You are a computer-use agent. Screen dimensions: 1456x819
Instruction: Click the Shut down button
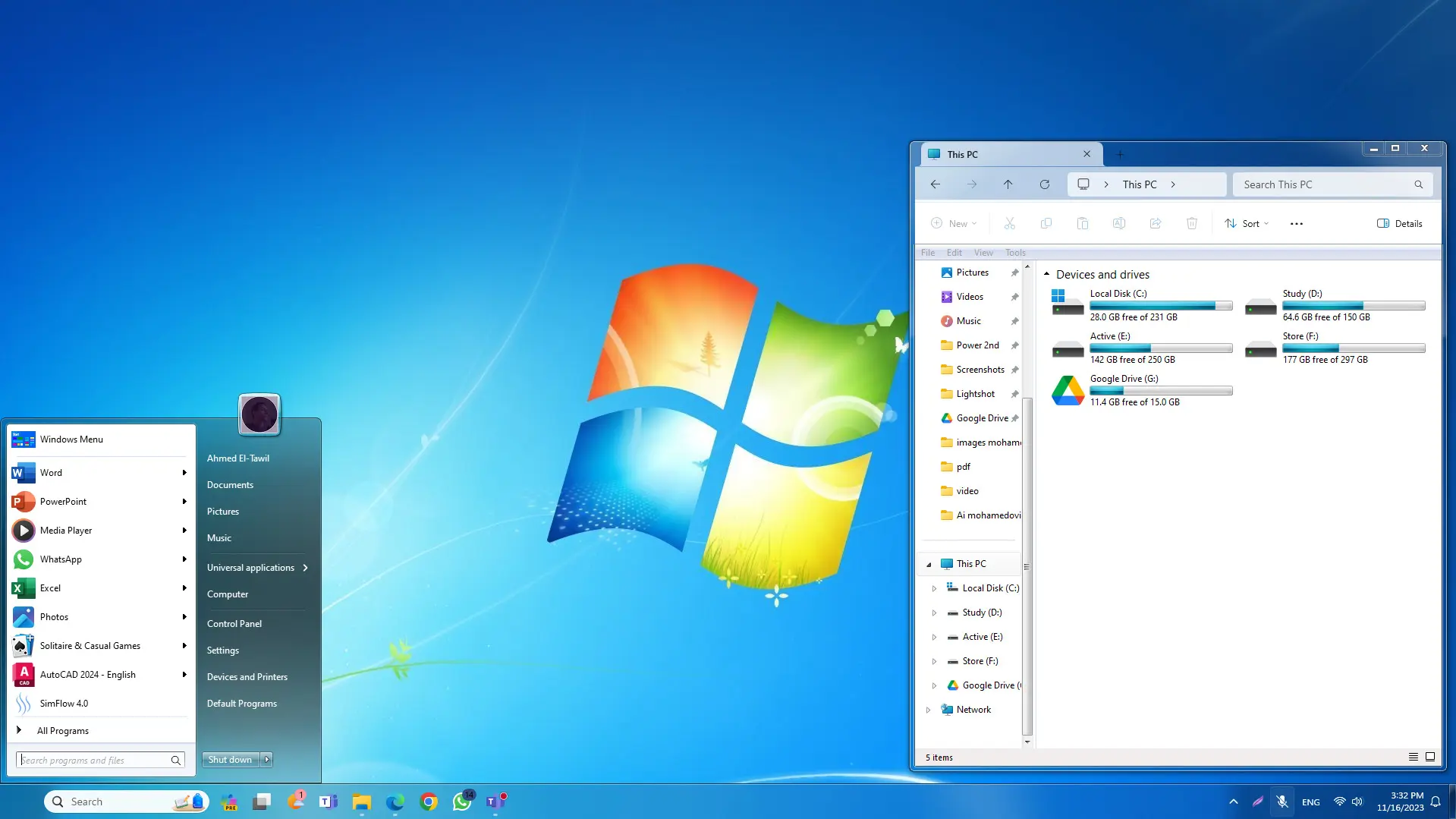[x=230, y=759]
